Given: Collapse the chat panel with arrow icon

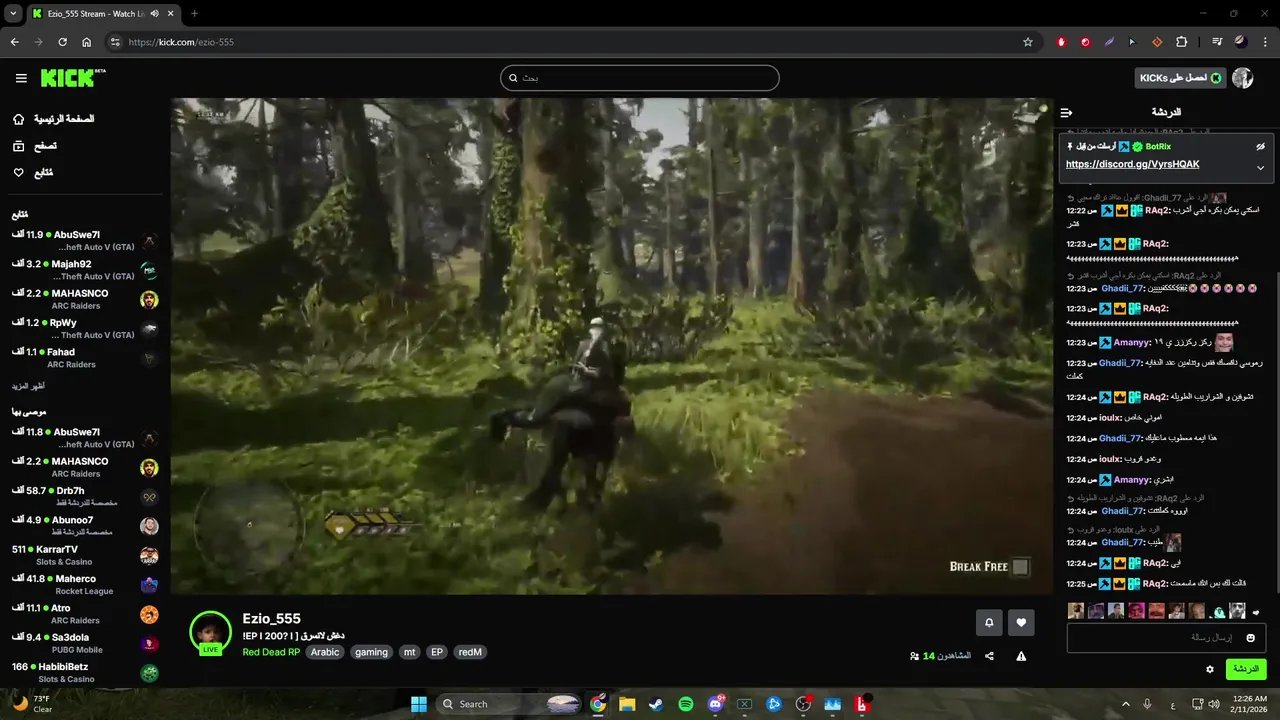Looking at the screenshot, I should tap(1066, 113).
